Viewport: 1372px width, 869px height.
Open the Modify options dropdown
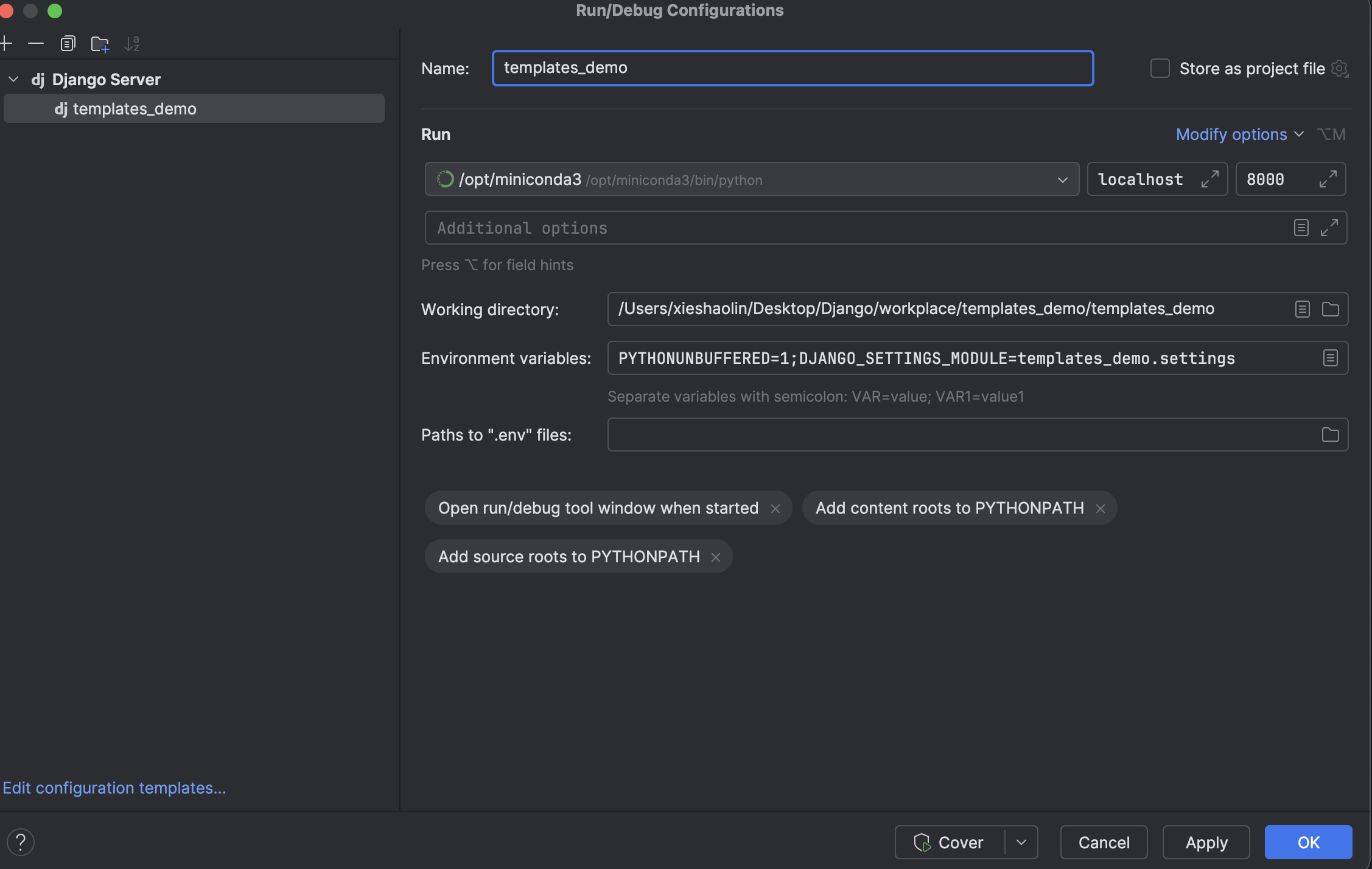[x=1239, y=134]
